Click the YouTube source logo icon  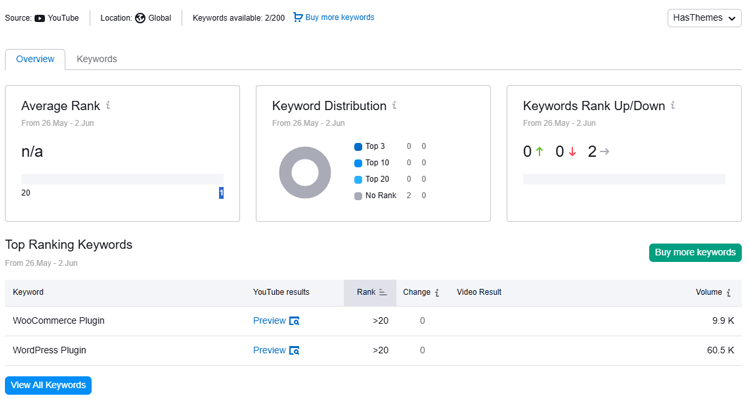(x=40, y=18)
